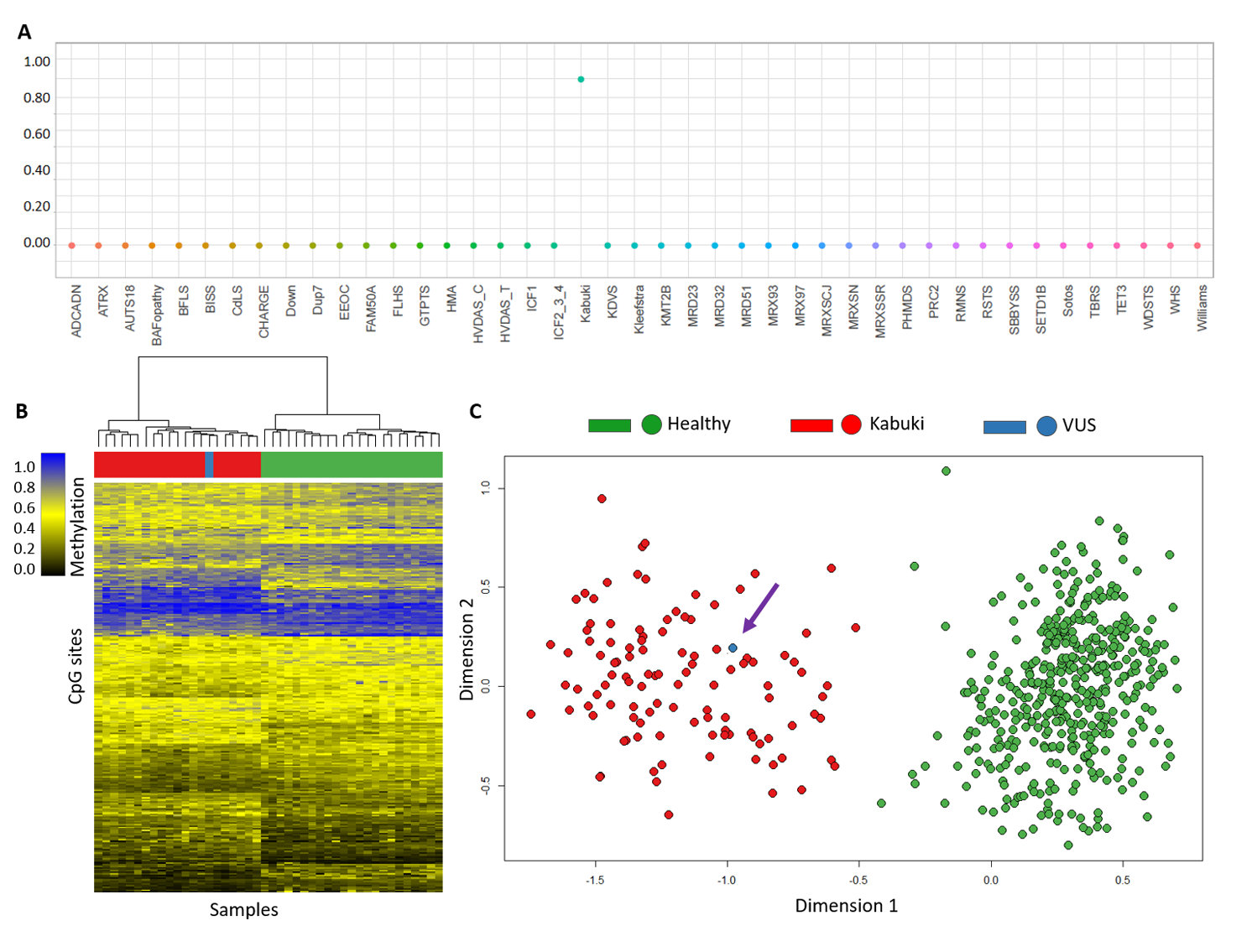Click the "Kleefstra" axis label
The image size is (1252, 952).
pyautogui.click(x=639, y=310)
